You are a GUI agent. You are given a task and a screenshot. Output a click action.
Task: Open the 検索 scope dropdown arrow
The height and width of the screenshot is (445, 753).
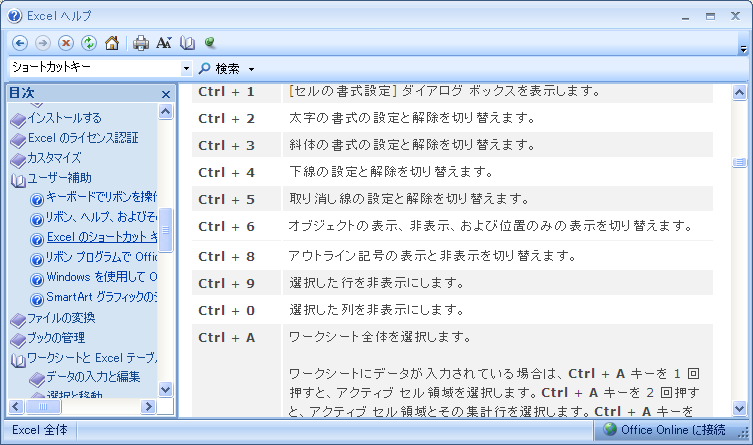pyautogui.click(x=251, y=69)
